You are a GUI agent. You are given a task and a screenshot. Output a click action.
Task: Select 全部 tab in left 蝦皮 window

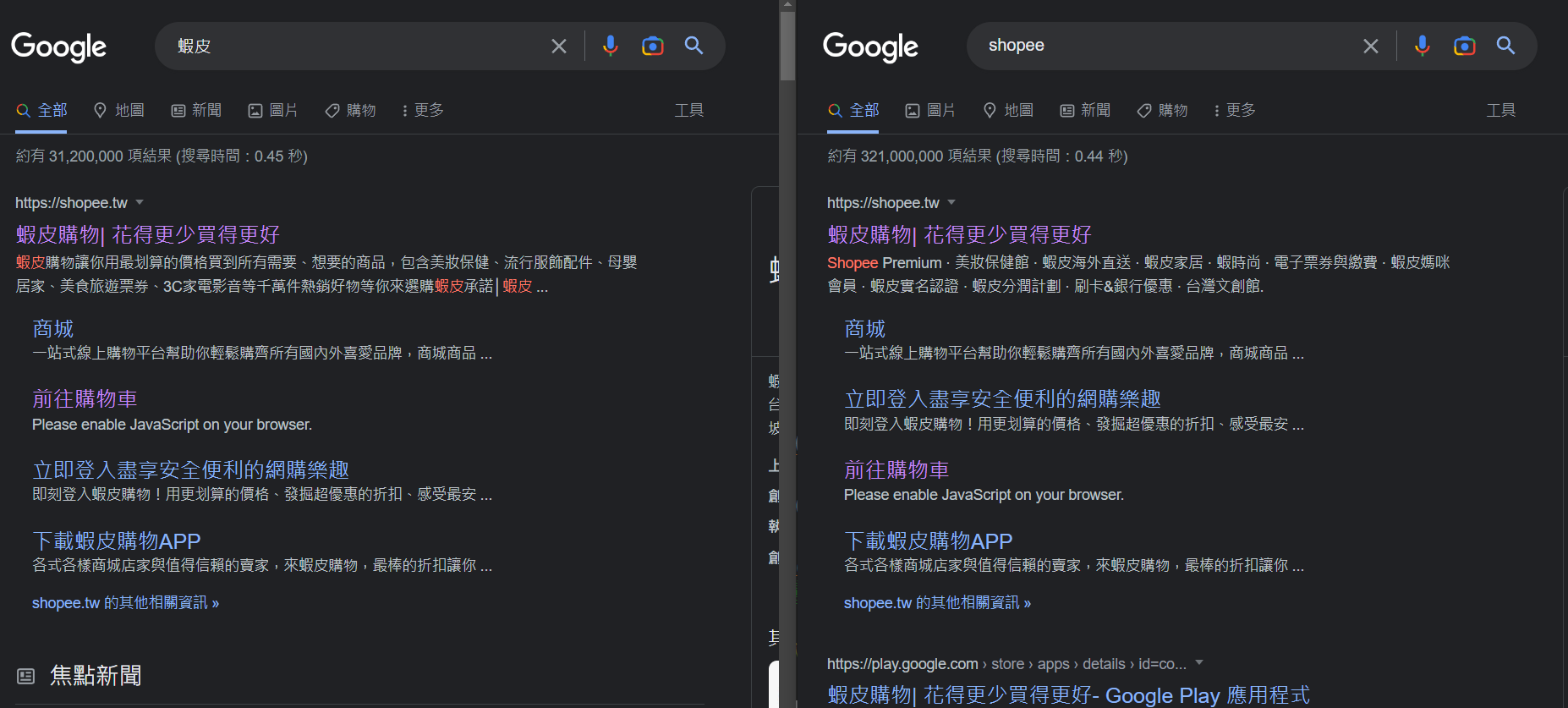click(x=41, y=110)
